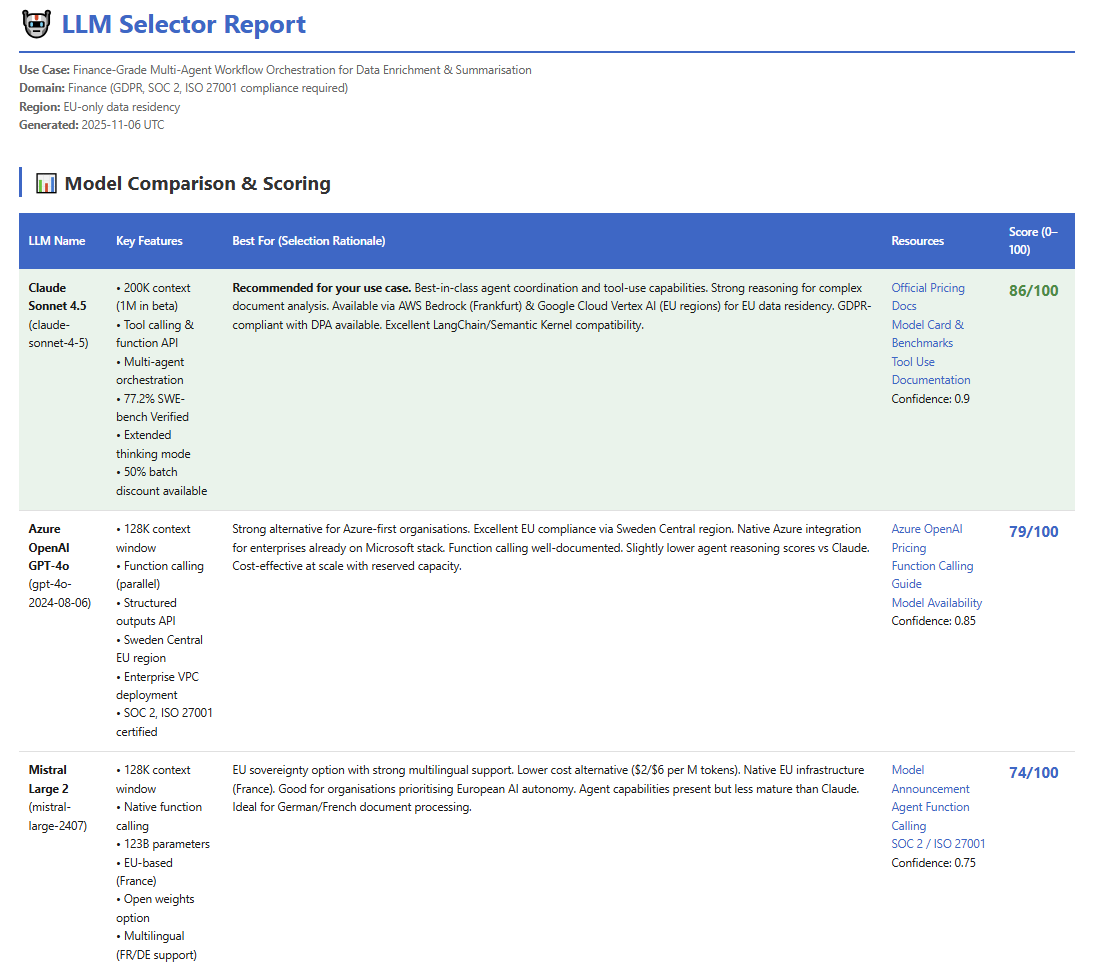1101x970 pixels.
Task: Click the Key Features column header
Action: [x=149, y=241]
